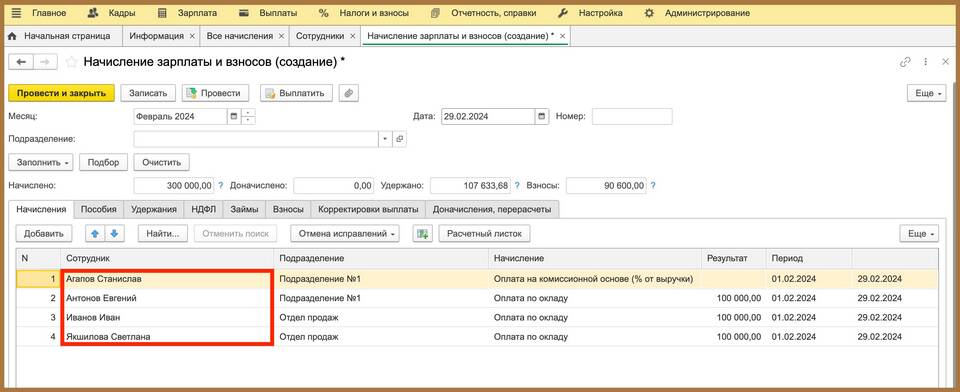Open the hamburger main menu icon
The image size is (960, 392).
(17, 13)
